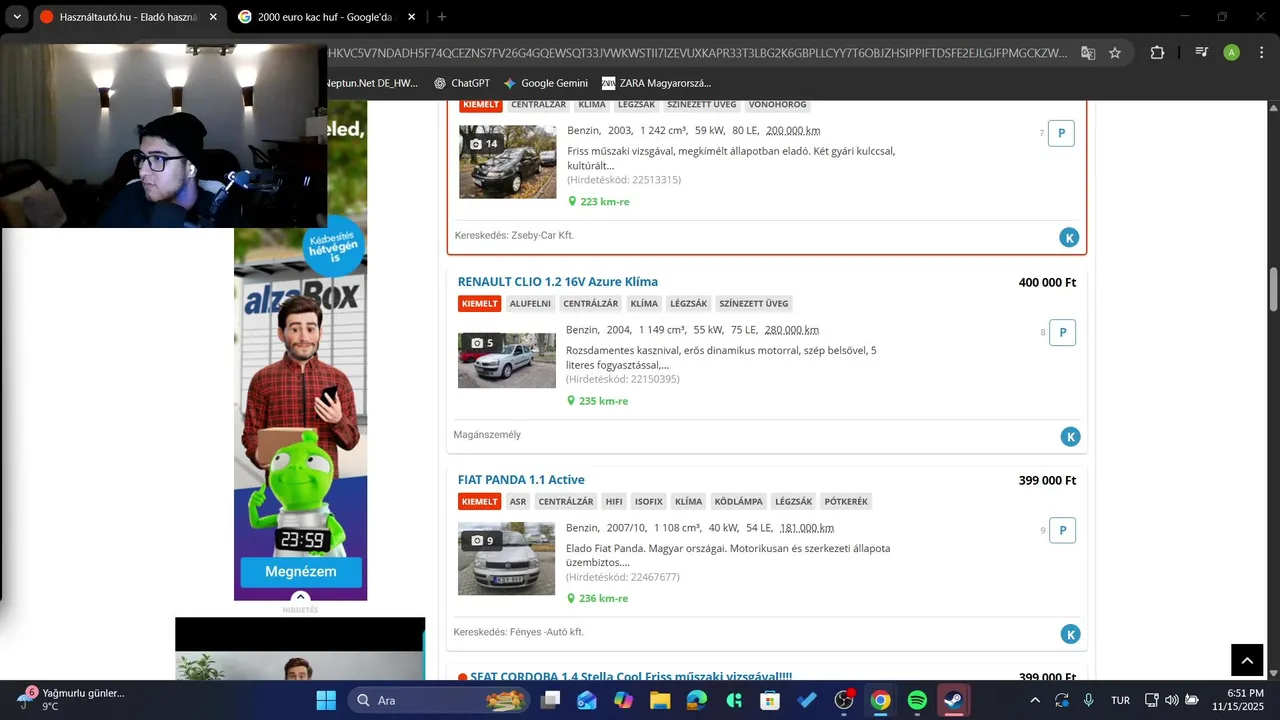Open Chrome's three-dot menu
Screen dimensions: 1280x720
[1260, 53]
